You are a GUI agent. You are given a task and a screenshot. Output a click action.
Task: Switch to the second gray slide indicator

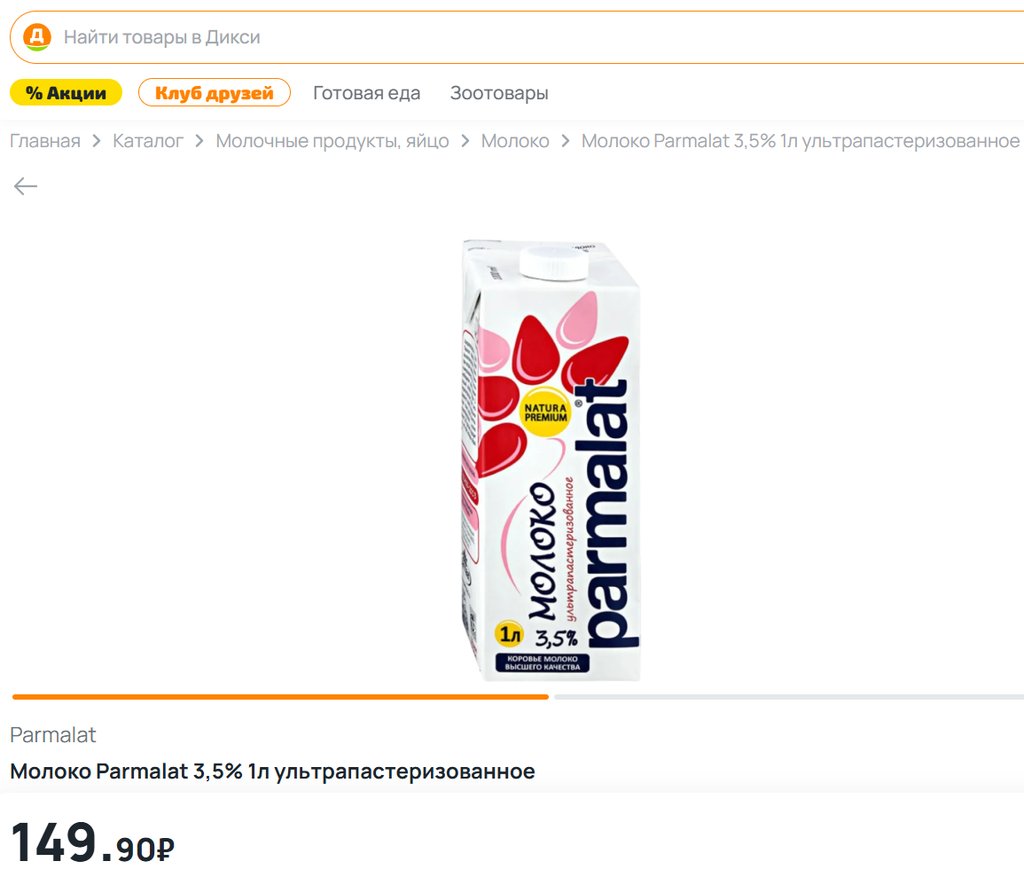[789, 697]
